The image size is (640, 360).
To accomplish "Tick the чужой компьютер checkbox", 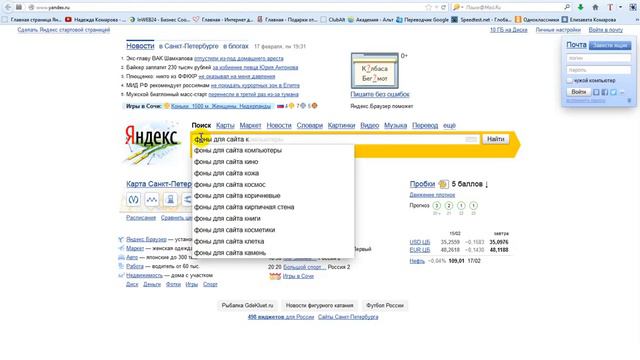I will [x=570, y=81].
